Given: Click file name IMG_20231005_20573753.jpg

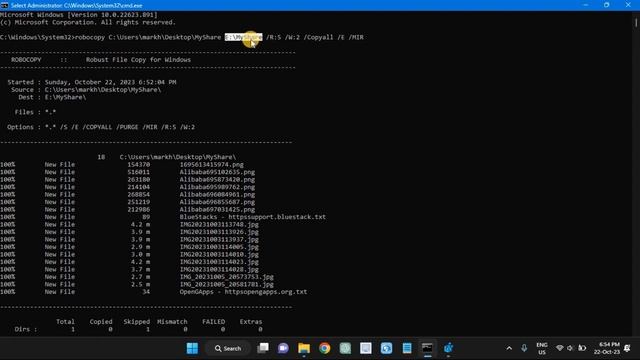Looking at the screenshot, I should tap(227, 277).
